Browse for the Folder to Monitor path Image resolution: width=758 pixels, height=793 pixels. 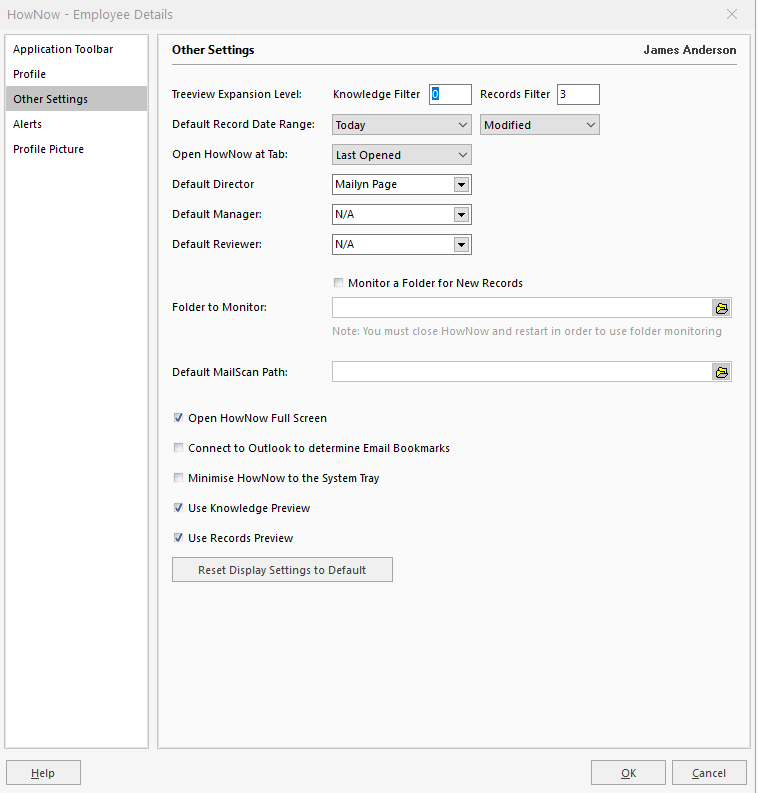pos(722,308)
